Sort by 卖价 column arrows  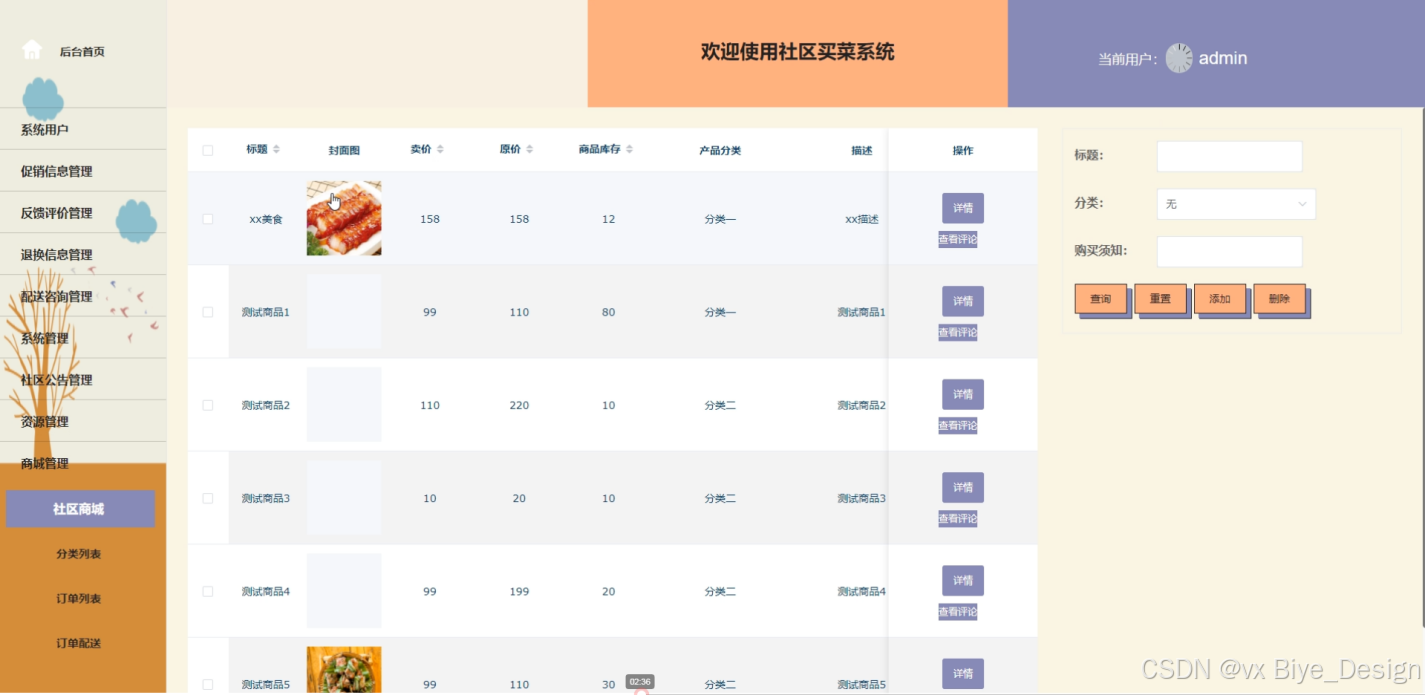pos(440,150)
